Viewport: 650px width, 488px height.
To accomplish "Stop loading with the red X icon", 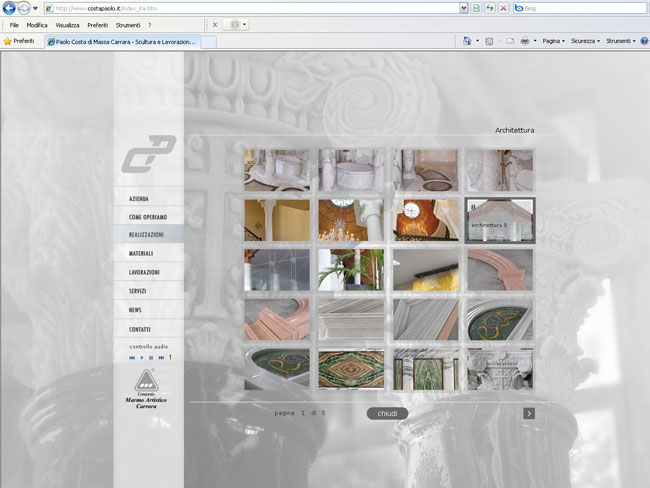I will pyautogui.click(x=503, y=8).
